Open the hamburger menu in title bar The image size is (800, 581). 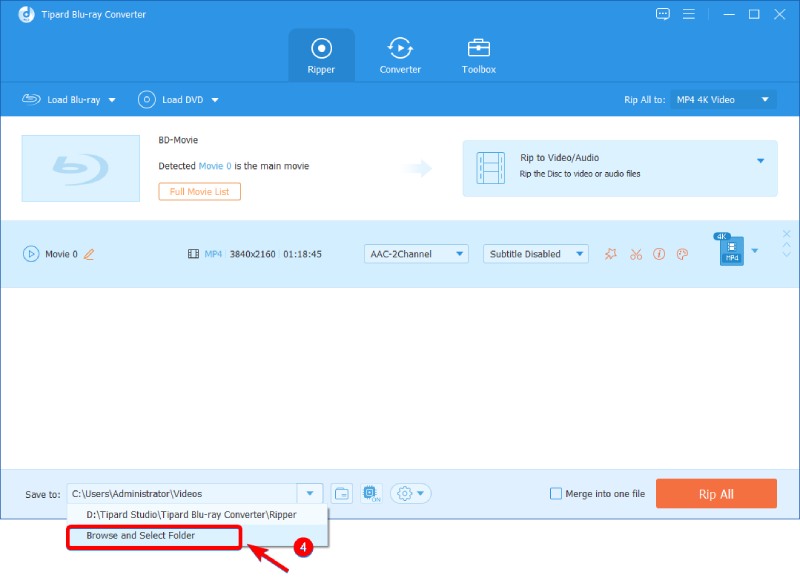tap(689, 14)
